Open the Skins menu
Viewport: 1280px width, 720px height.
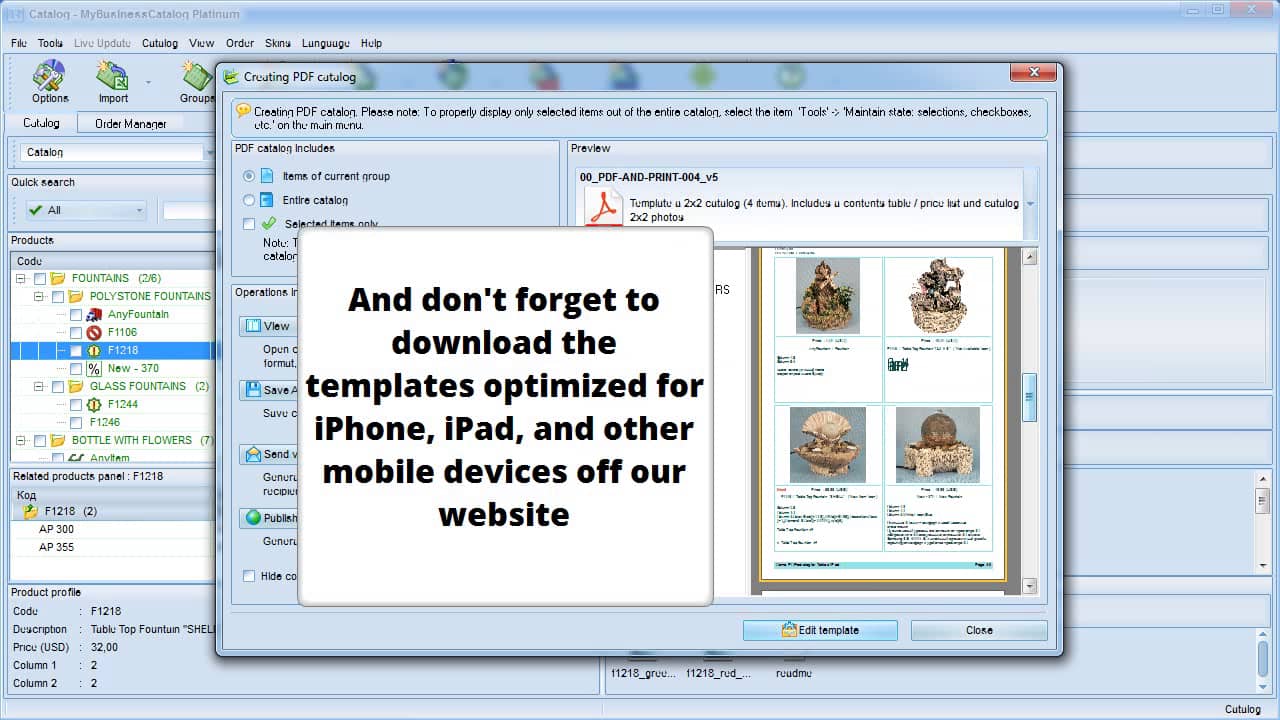pyautogui.click(x=278, y=43)
